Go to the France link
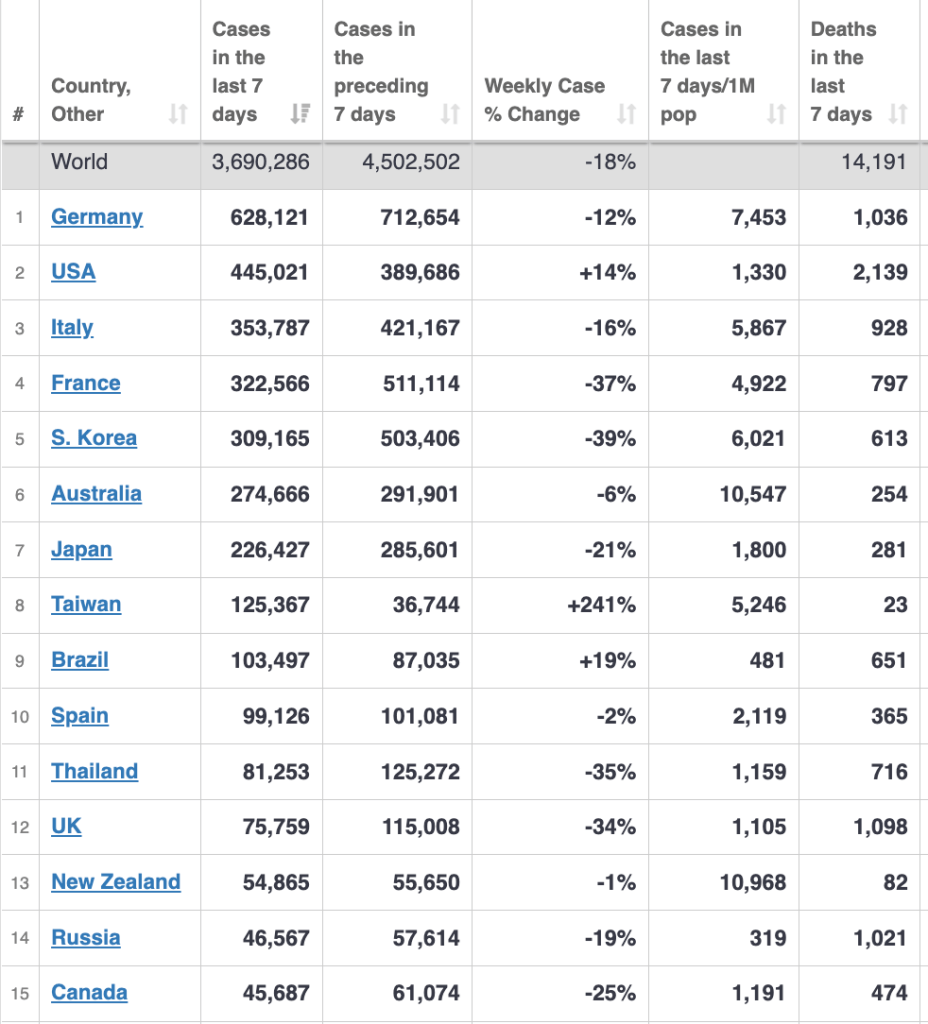Viewport: 928px width, 1024px height. [86, 383]
